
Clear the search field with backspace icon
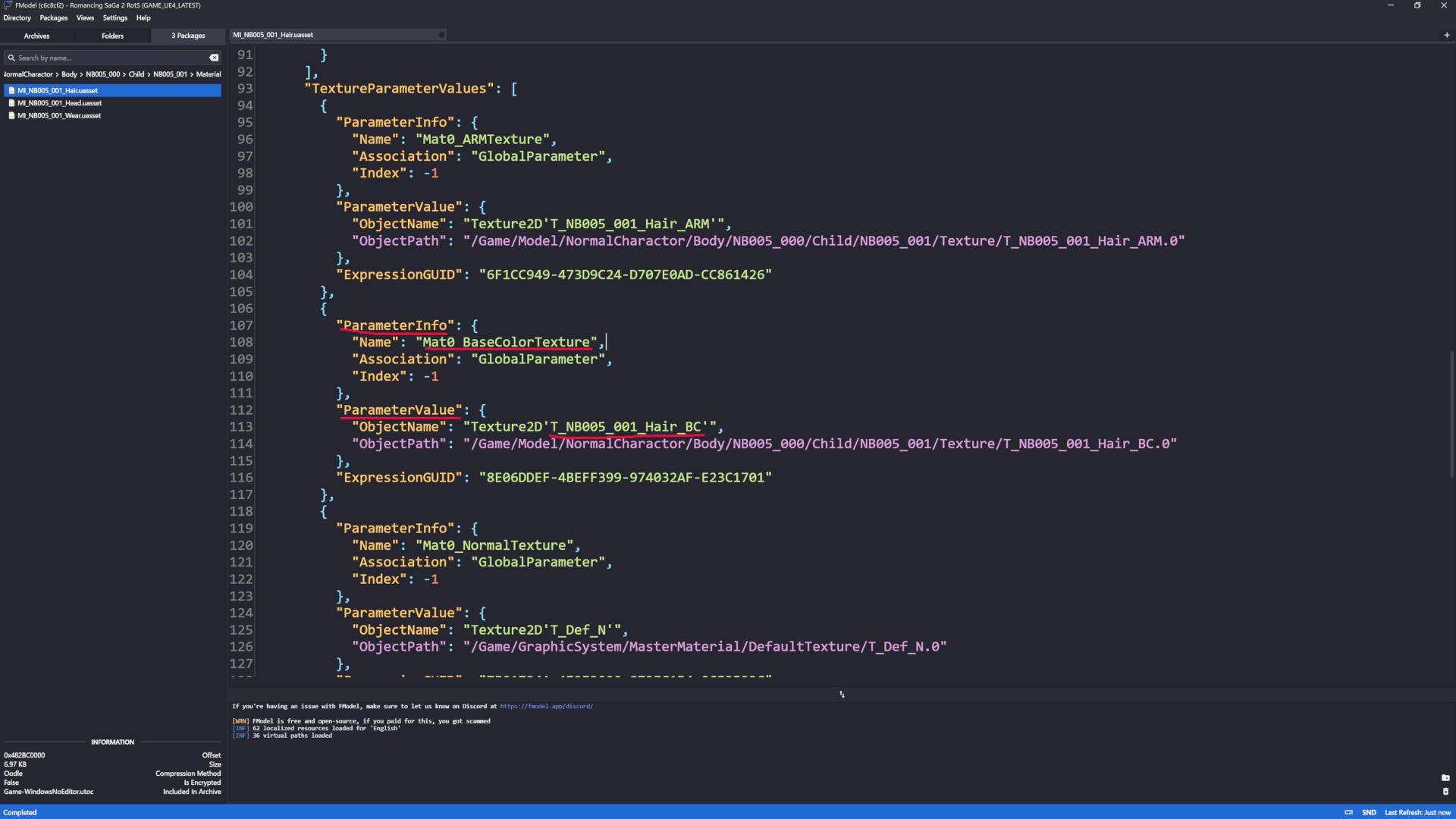pyautogui.click(x=214, y=58)
